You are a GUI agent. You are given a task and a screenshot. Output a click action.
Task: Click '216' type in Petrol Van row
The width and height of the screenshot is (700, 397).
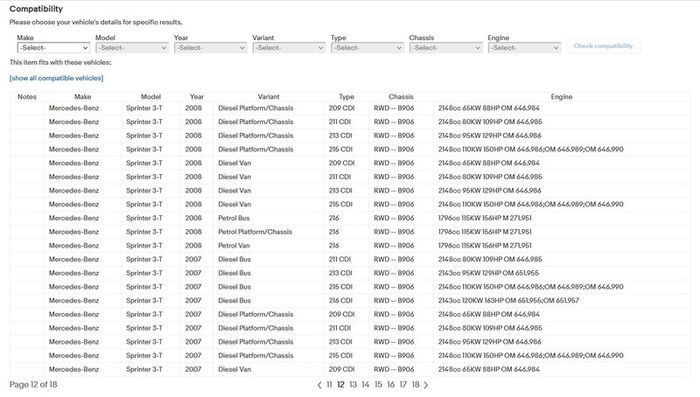click(x=334, y=246)
